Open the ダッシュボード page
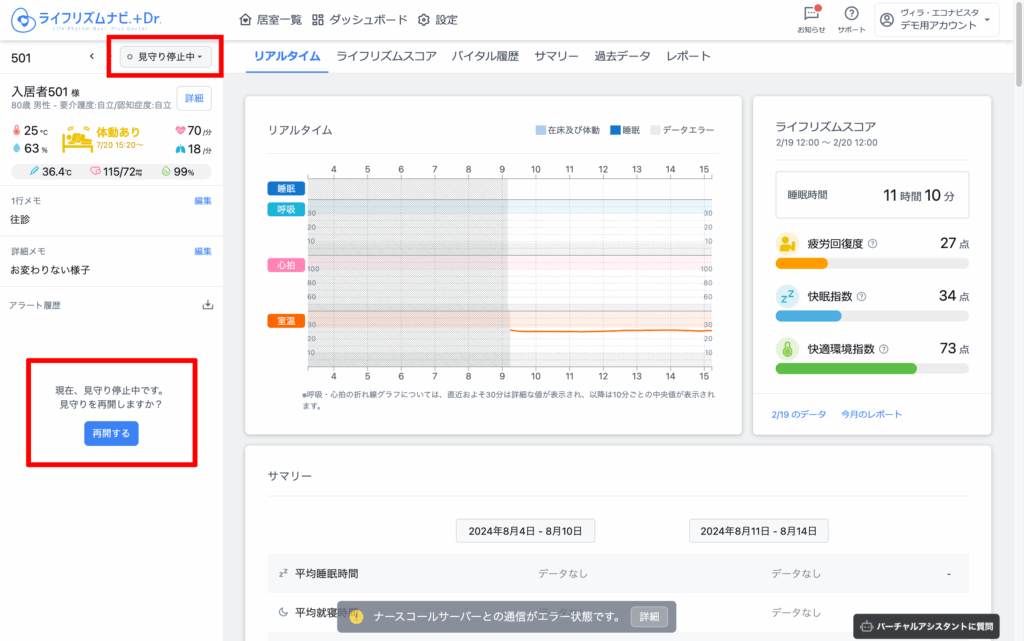The height and width of the screenshot is (641, 1024). click(x=359, y=20)
